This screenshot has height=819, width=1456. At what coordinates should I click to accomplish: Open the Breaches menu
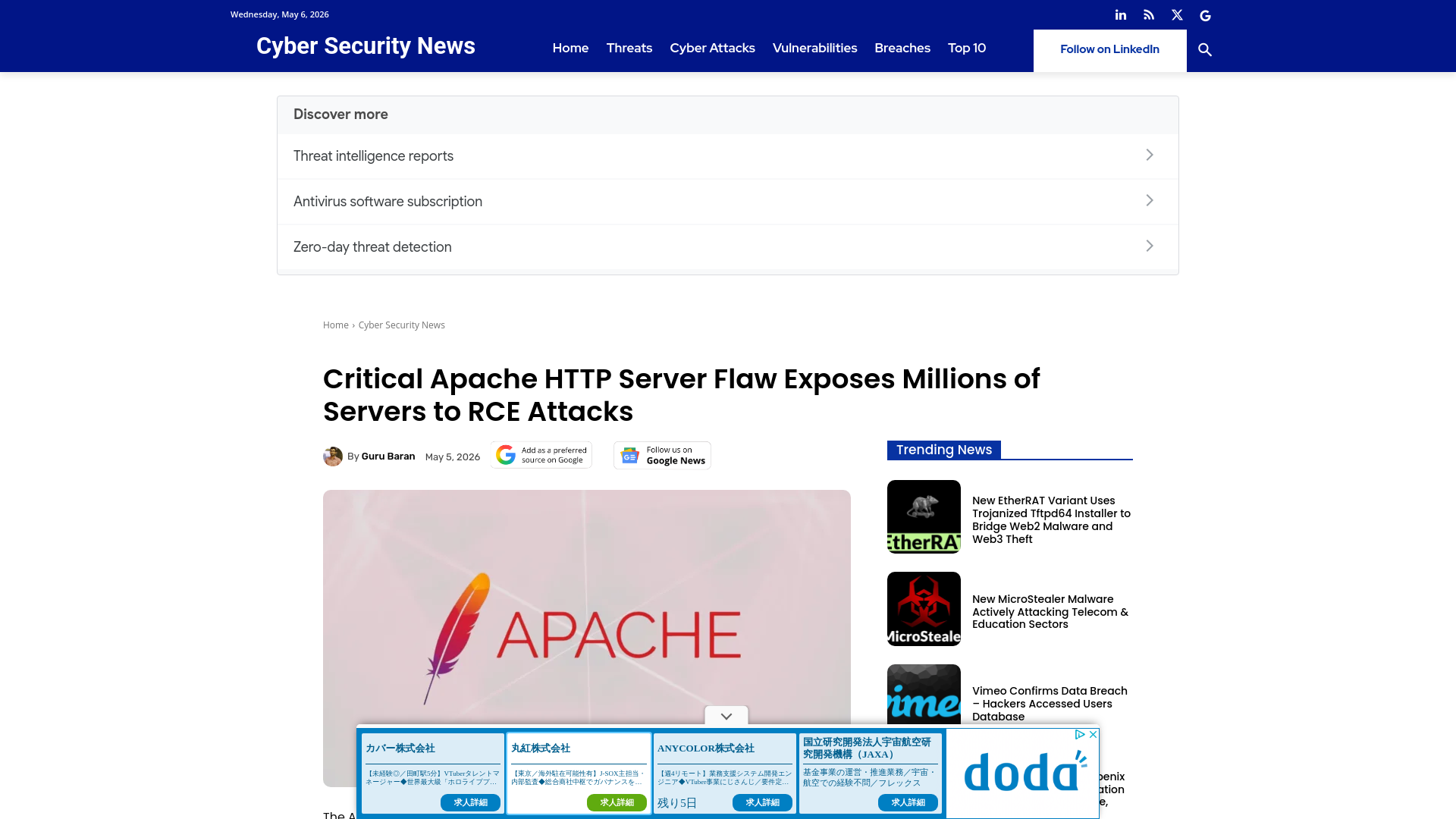coord(902,48)
